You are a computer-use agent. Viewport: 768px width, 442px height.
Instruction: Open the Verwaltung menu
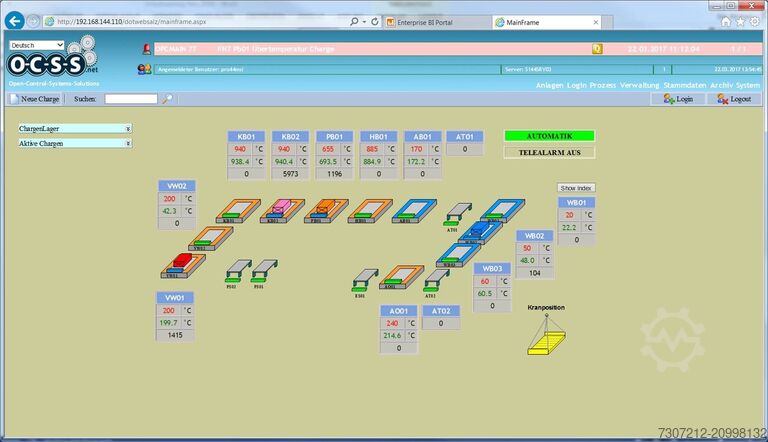pos(639,85)
